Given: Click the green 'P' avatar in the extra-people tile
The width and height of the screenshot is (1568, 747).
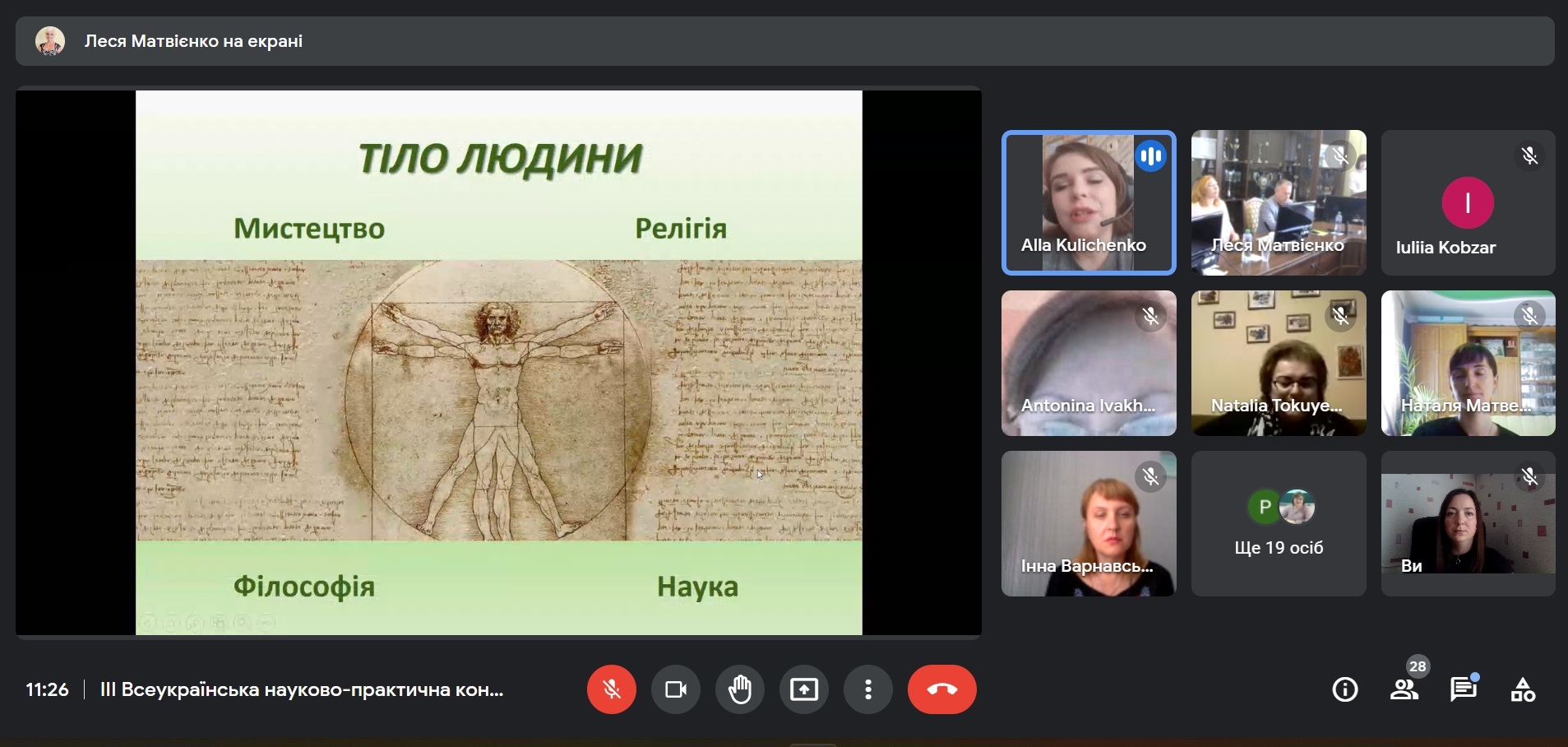Looking at the screenshot, I should (x=1265, y=507).
